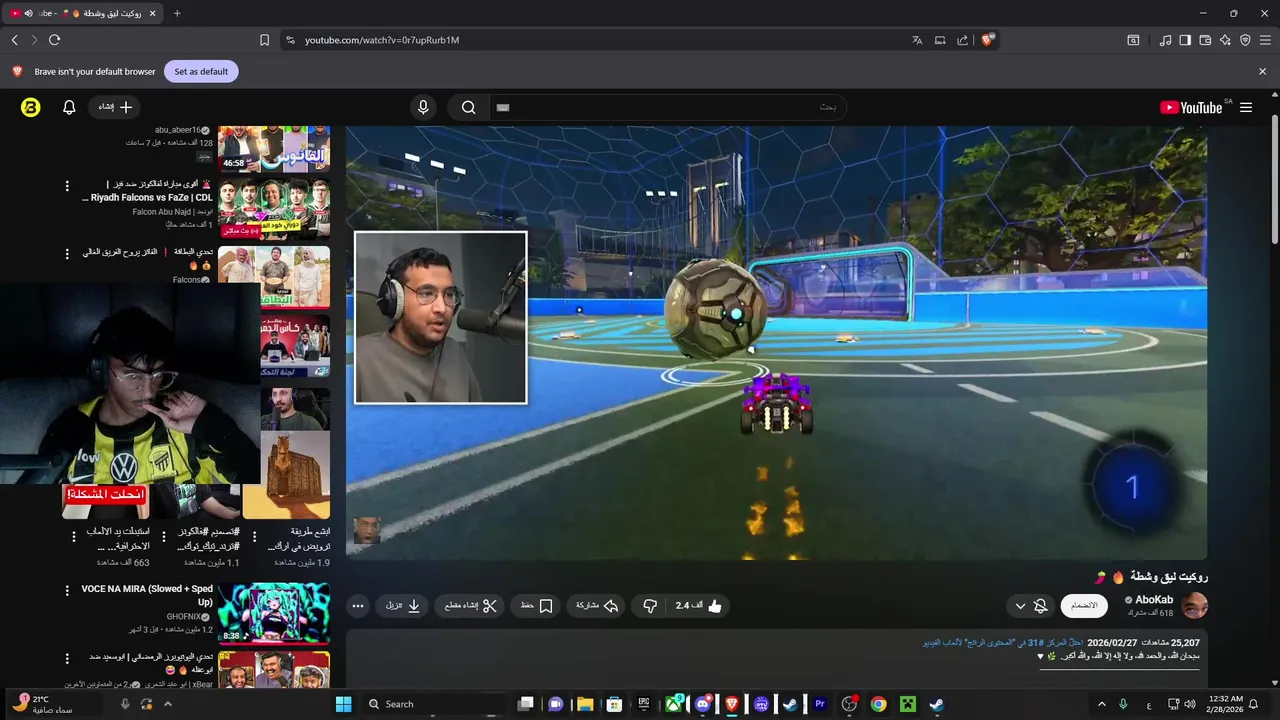Select the روكيت ليق وشطة tab
The height and width of the screenshot is (720, 1280).
click(82, 13)
